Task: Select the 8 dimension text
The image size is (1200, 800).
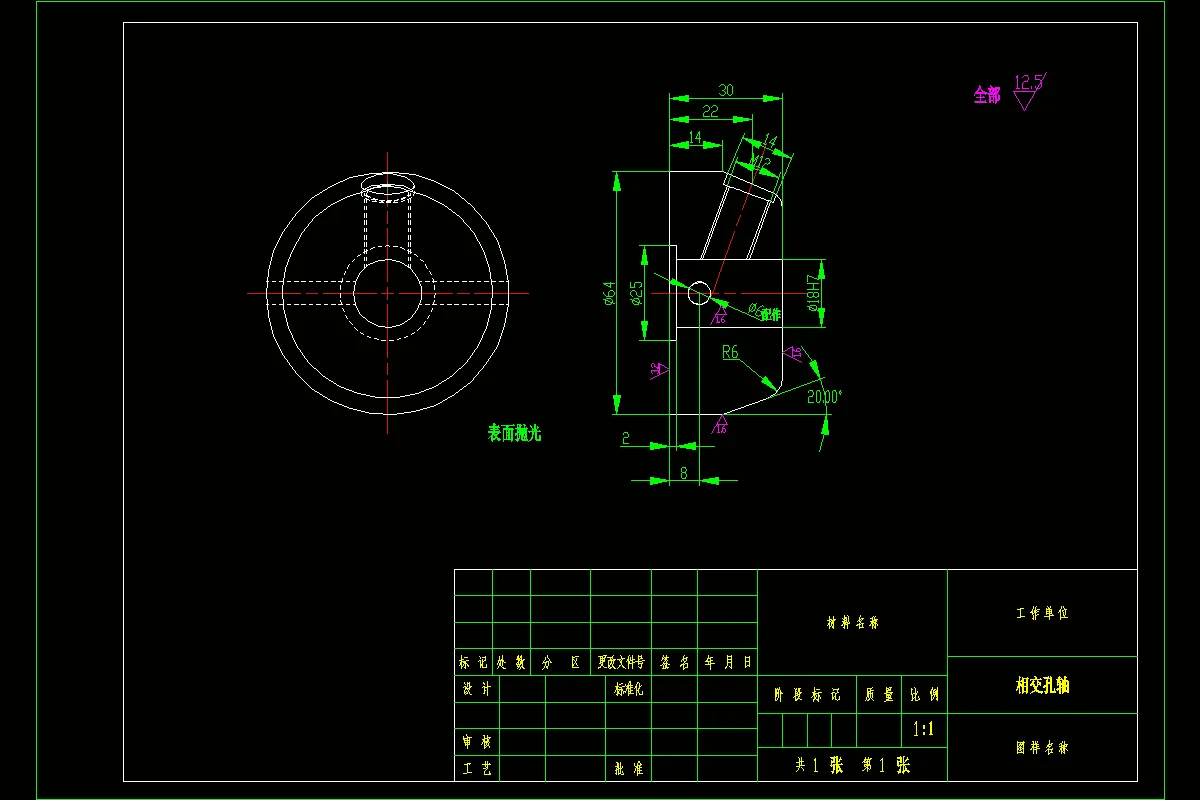Action: coord(684,474)
